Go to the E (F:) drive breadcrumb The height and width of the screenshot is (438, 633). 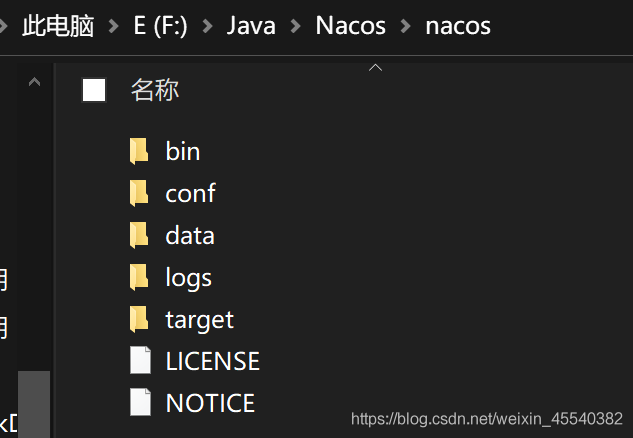[160, 26]
